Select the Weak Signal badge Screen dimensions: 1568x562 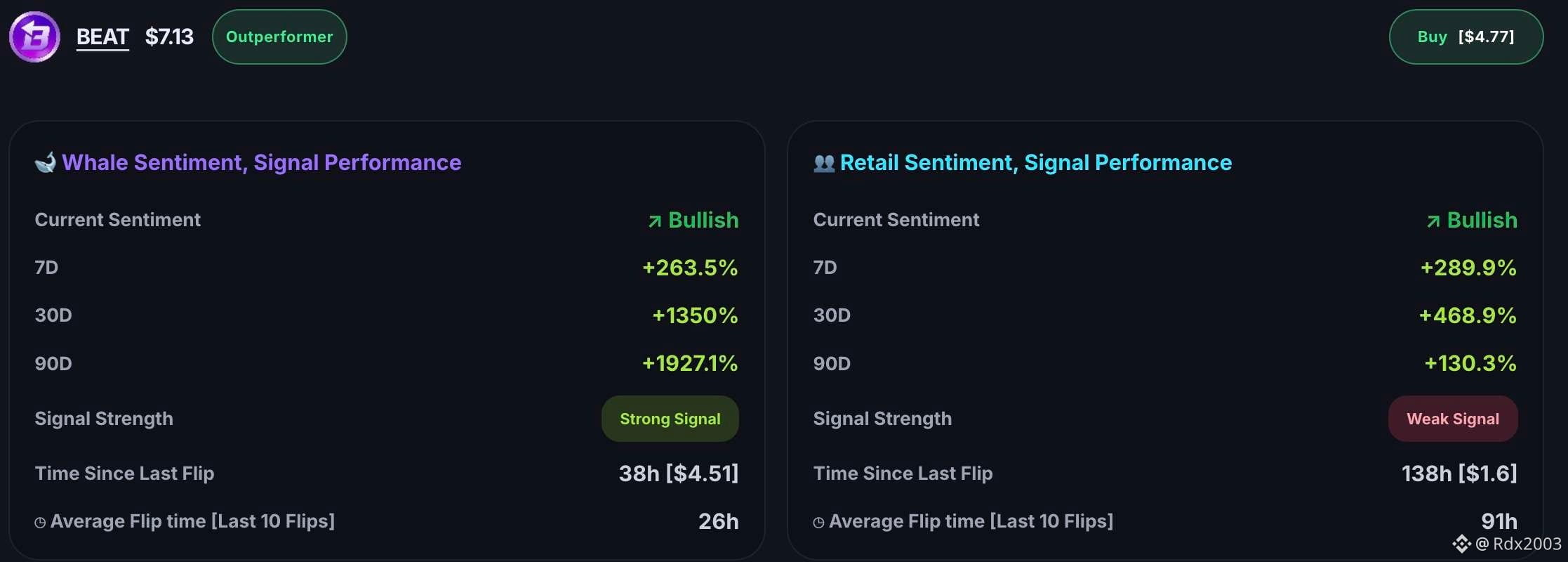click(x=1453, y=419)
